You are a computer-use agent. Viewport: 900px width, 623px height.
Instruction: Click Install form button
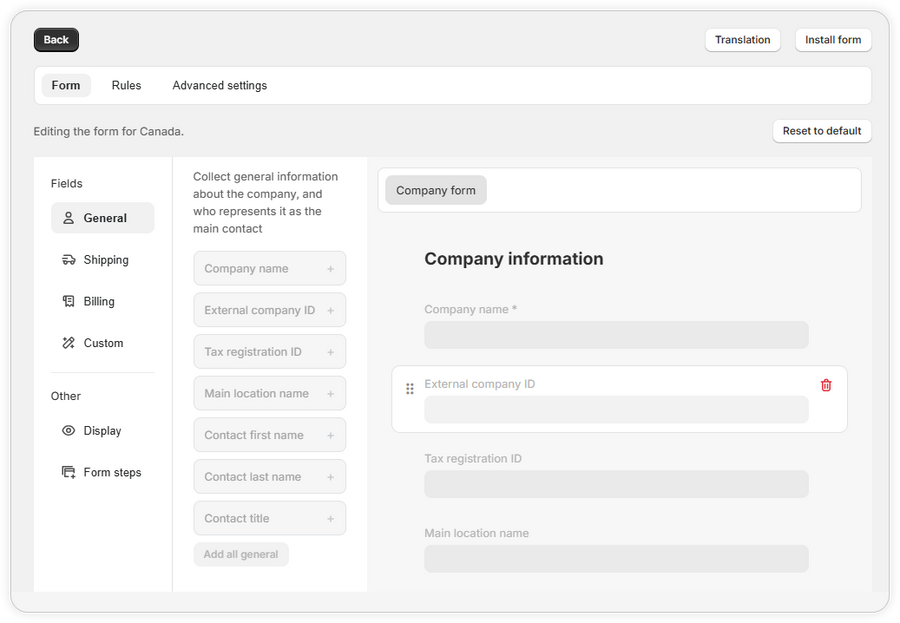[x=833, y=40]
